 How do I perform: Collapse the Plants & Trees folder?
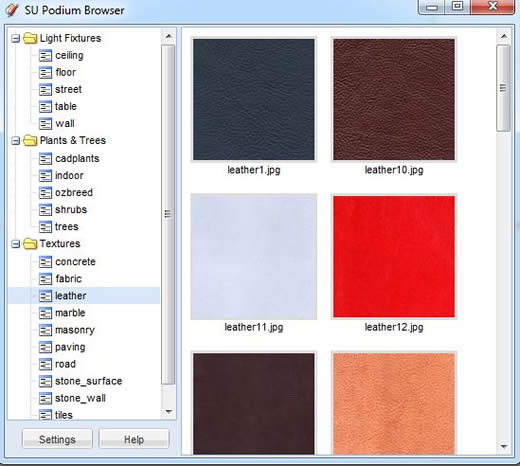[x=15, y=141]
